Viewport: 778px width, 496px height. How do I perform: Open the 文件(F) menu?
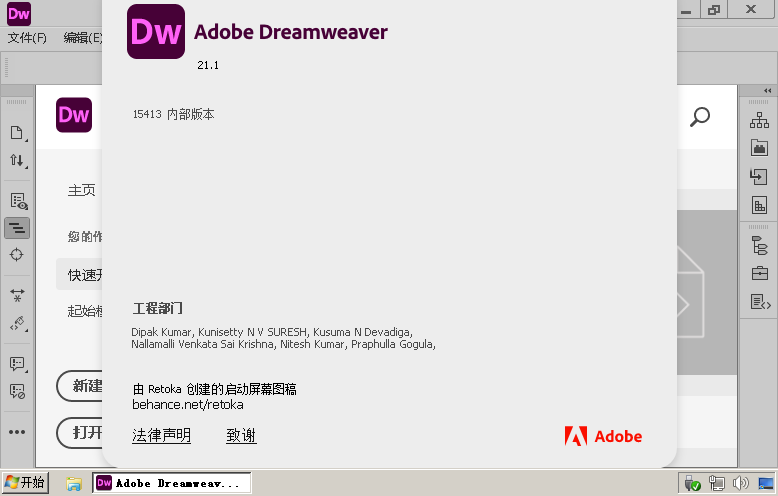pyautogui.click(x=27, y=38)
